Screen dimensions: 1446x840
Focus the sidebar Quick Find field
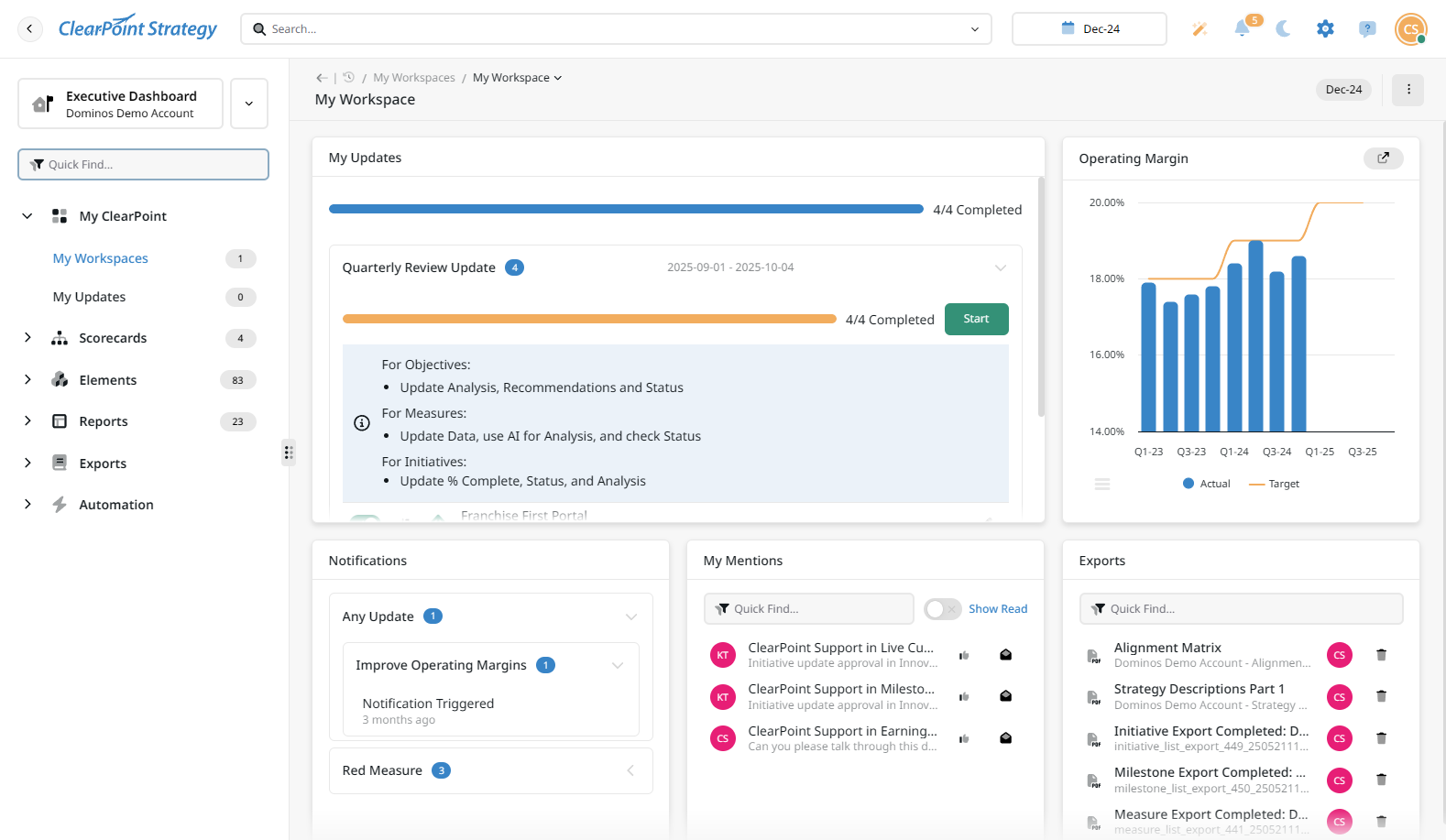(x=143, y=165)
